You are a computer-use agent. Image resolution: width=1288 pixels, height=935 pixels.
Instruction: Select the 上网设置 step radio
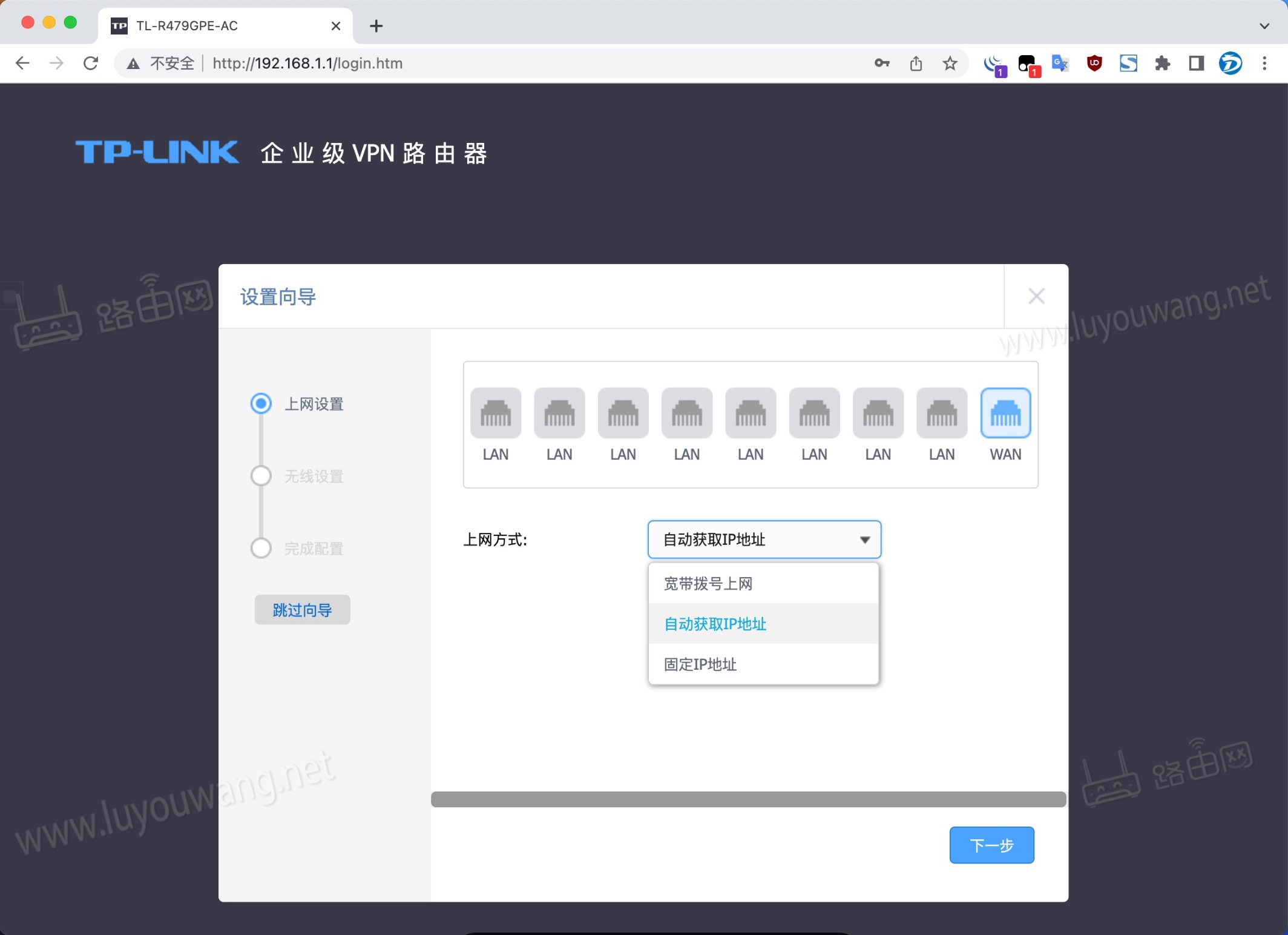(x=261, y=403)
